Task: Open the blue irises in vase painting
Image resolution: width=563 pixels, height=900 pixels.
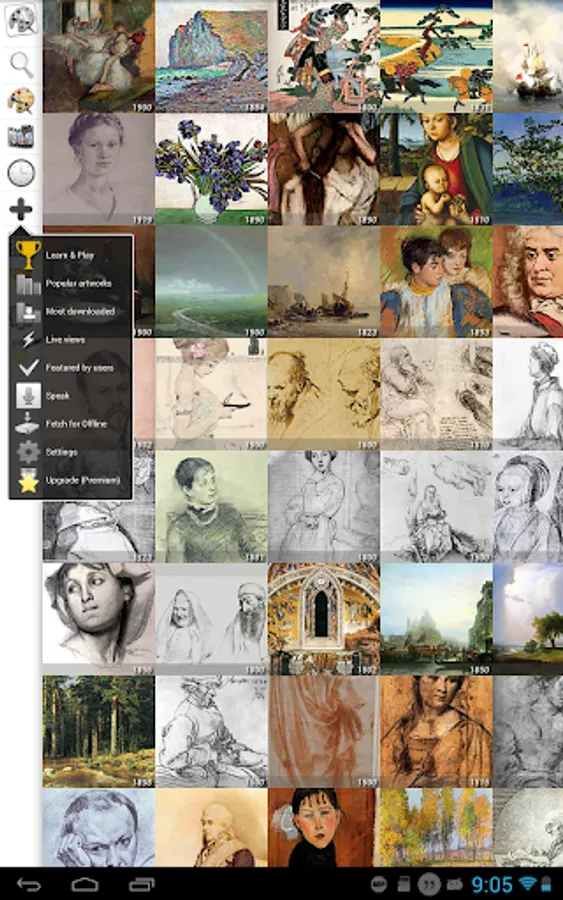Action: 211,169
